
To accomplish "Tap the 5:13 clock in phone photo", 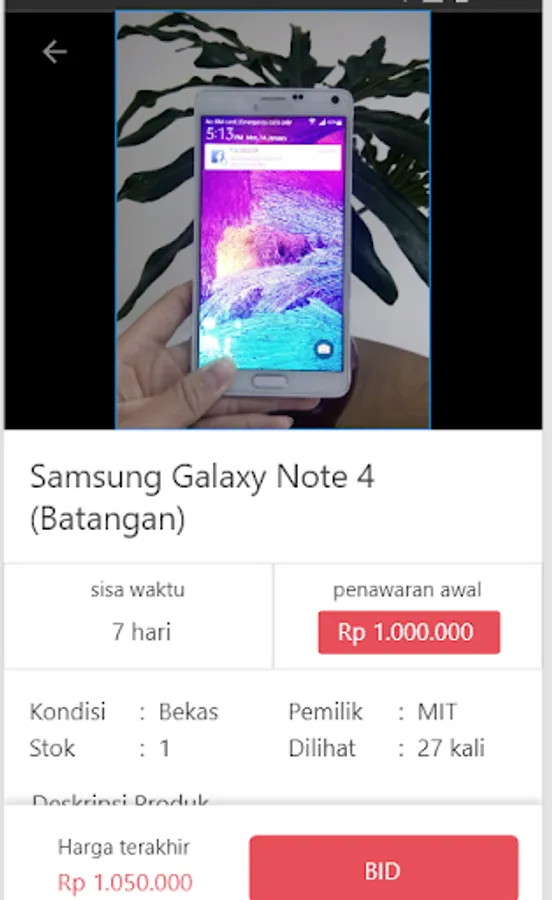I will pyautogui.click(x=220, y=134).
